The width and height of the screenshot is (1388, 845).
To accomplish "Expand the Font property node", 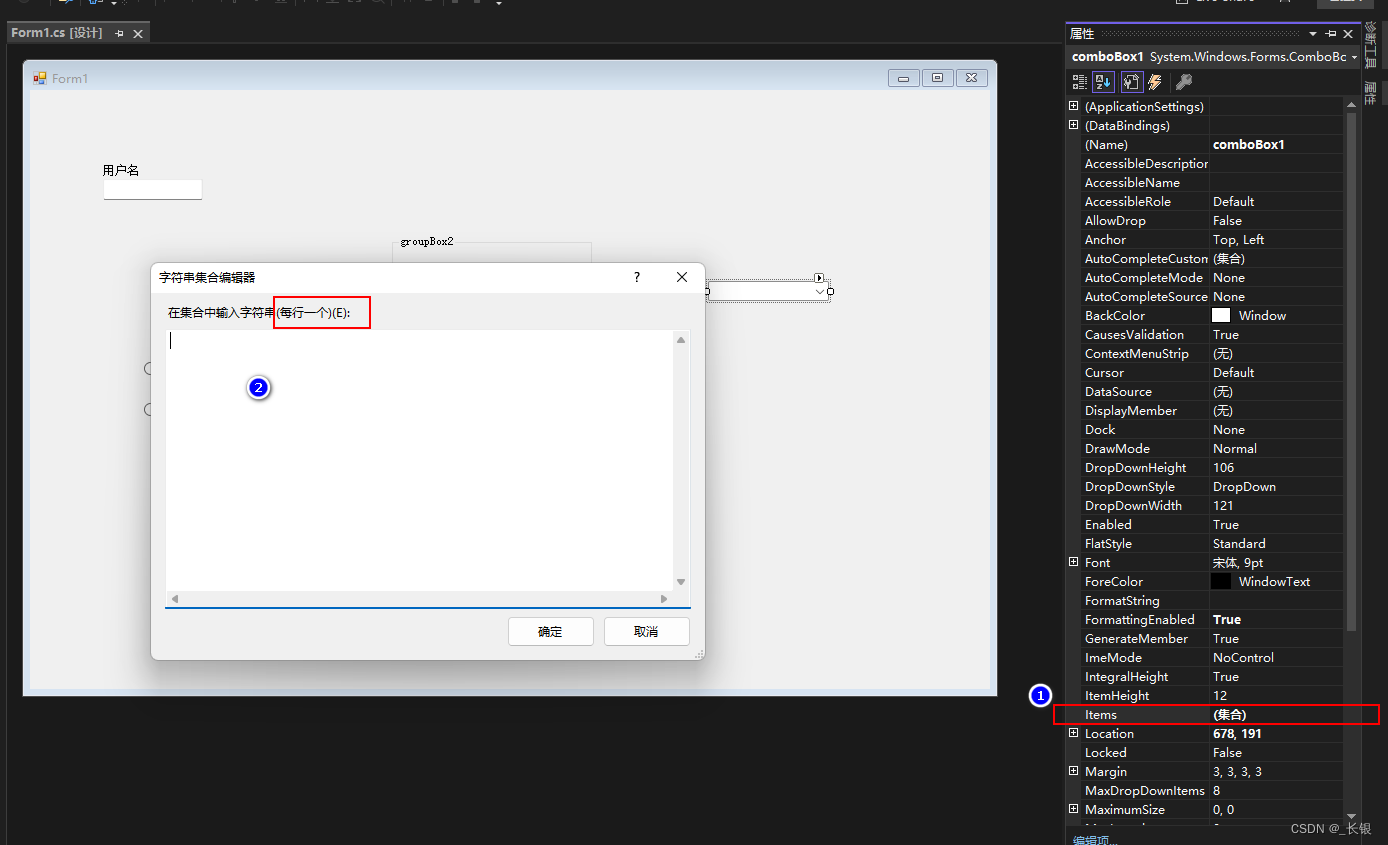I will (1074, 562).
